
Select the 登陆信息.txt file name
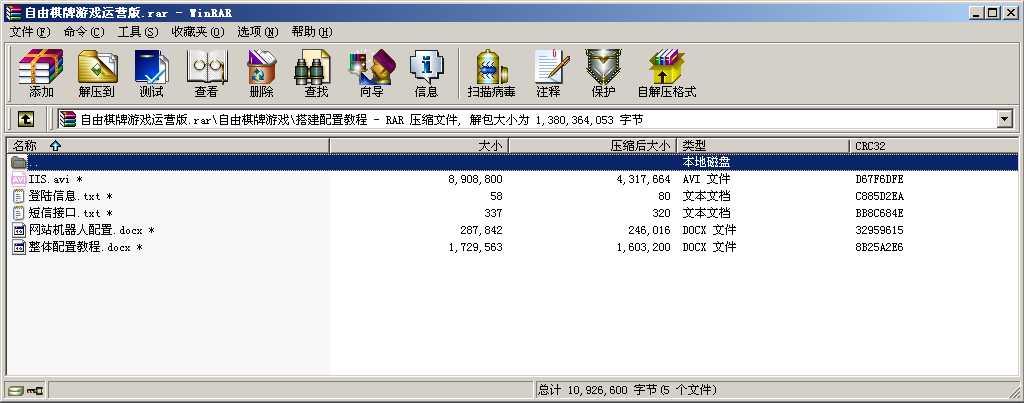[x=71, y=196]
